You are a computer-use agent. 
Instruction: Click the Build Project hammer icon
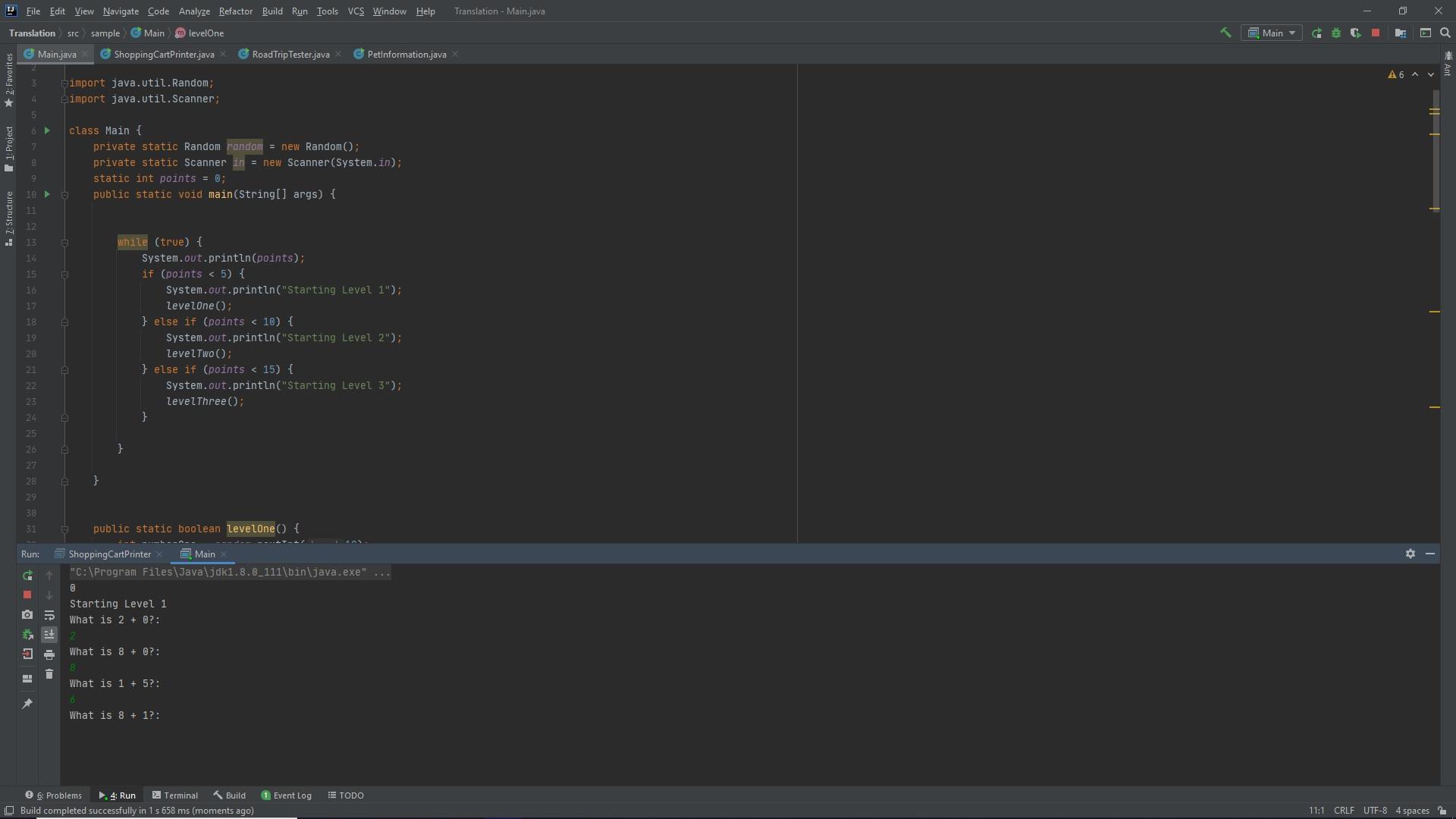click(1225, 33)
